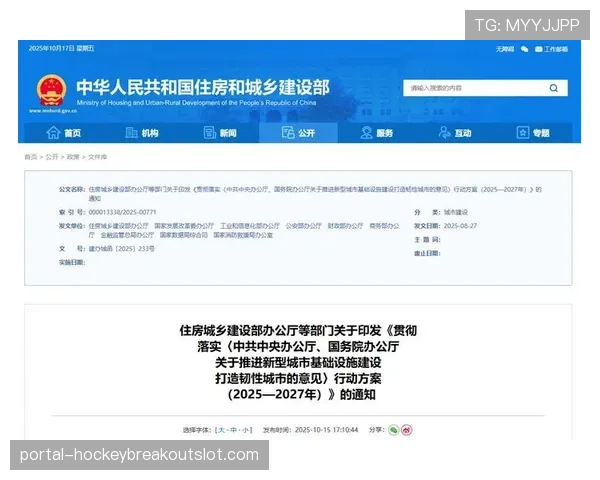Click 财政部办公厅 in issuing units
The image size is (600, 480).
(x=345, y=226)
